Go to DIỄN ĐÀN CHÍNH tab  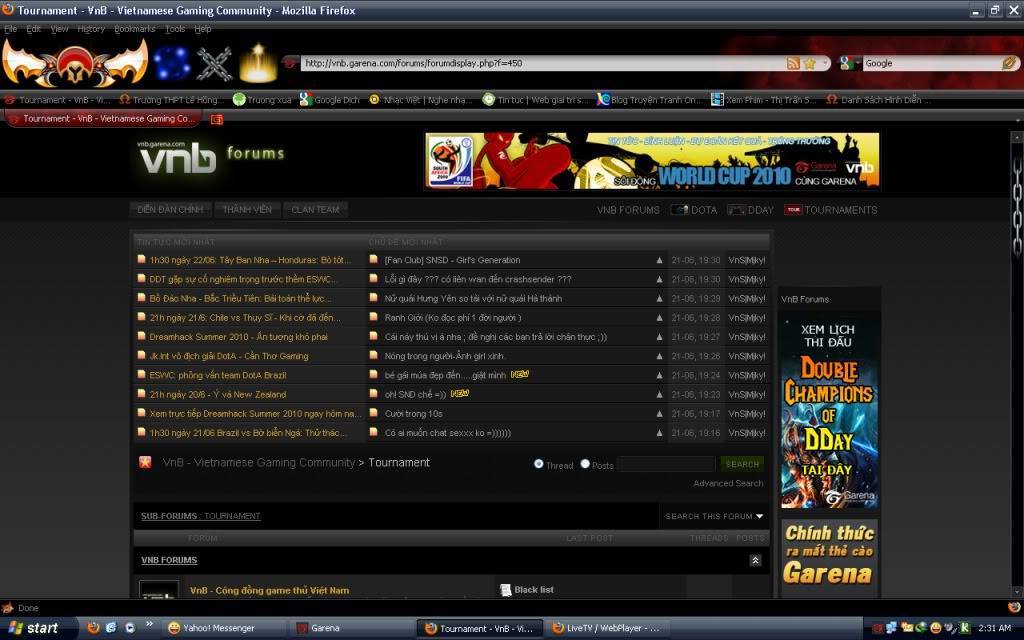(x=170, y=210)
